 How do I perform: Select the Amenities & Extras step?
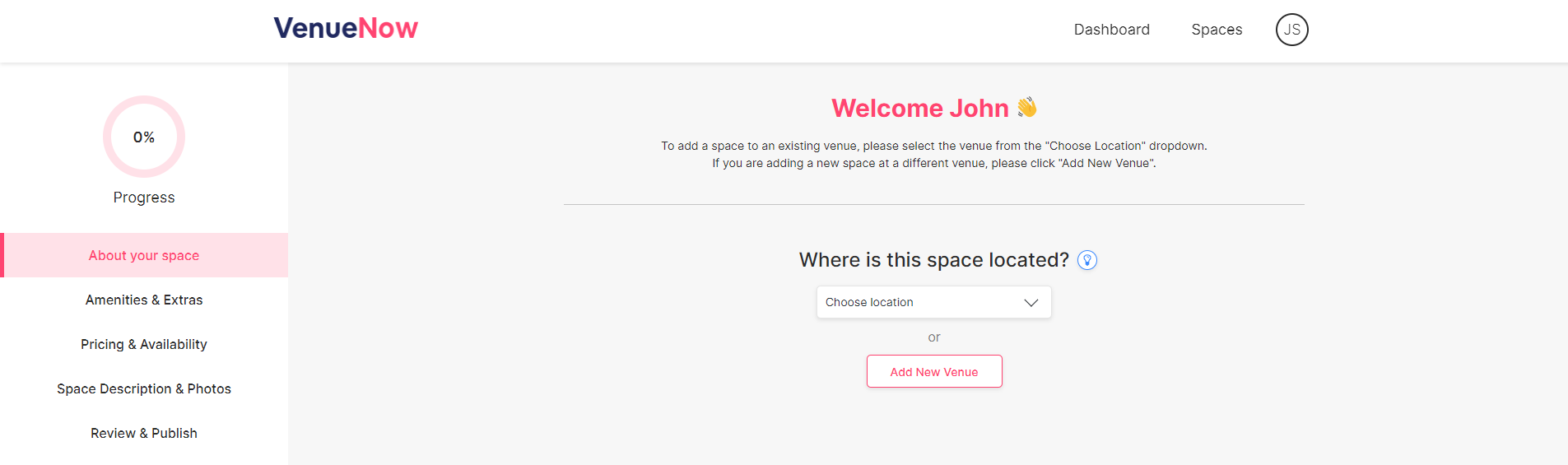(x=144, y=300)
